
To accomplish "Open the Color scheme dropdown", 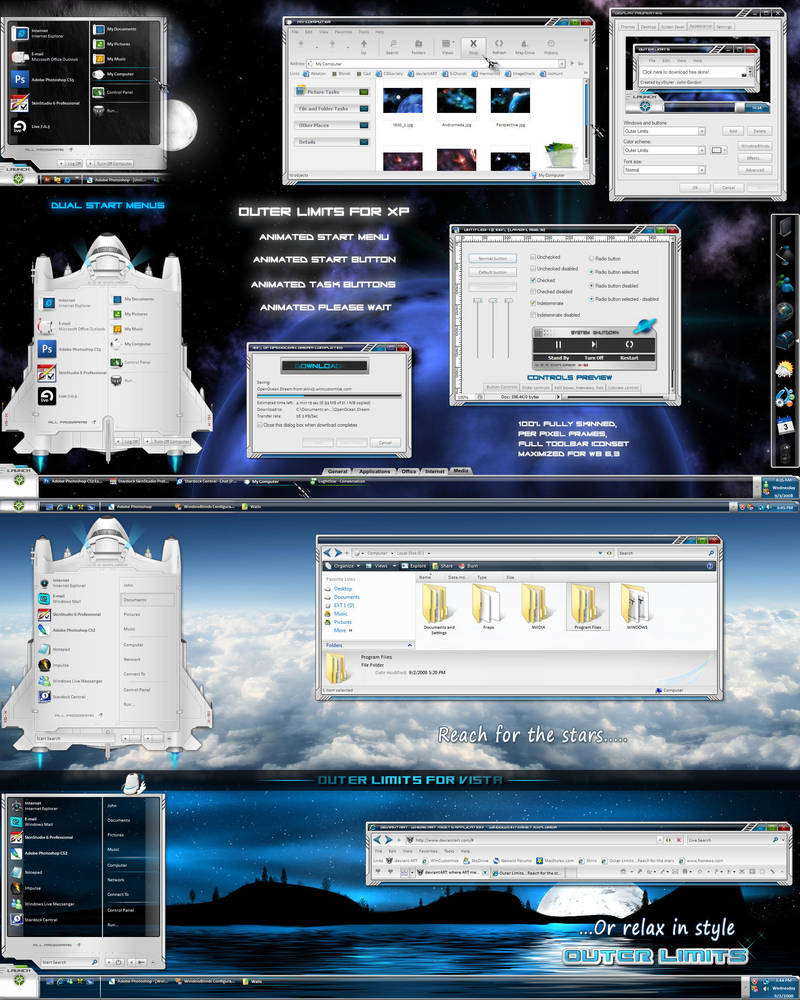I will click(x=702, y=150).
